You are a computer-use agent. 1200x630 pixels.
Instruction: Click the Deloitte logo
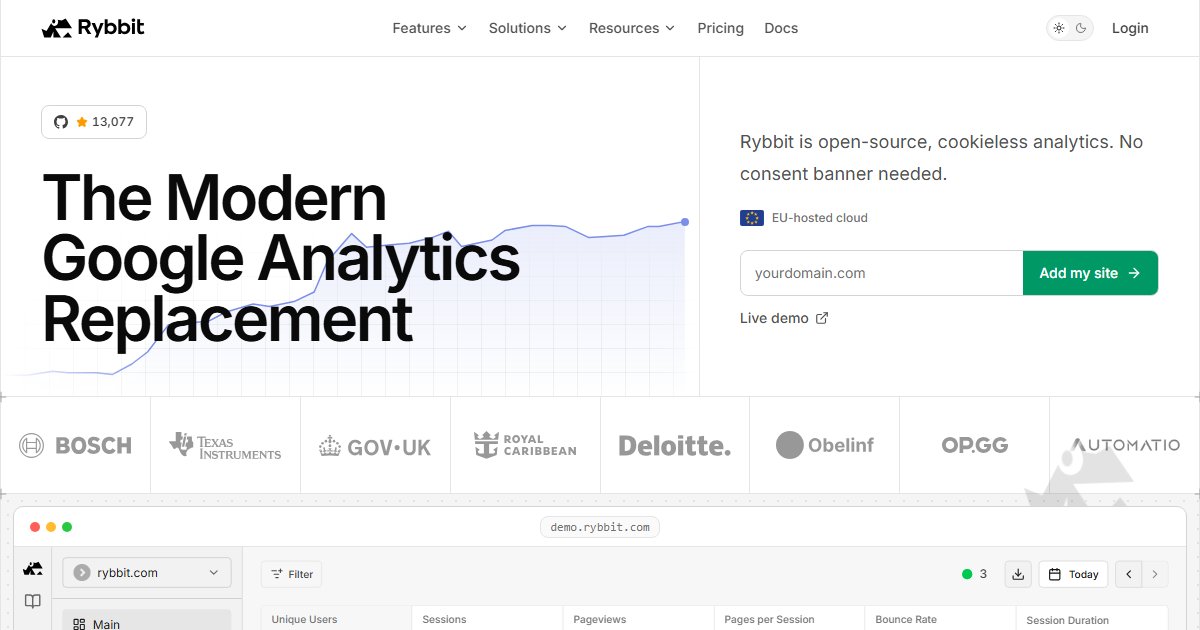(675, 445)
